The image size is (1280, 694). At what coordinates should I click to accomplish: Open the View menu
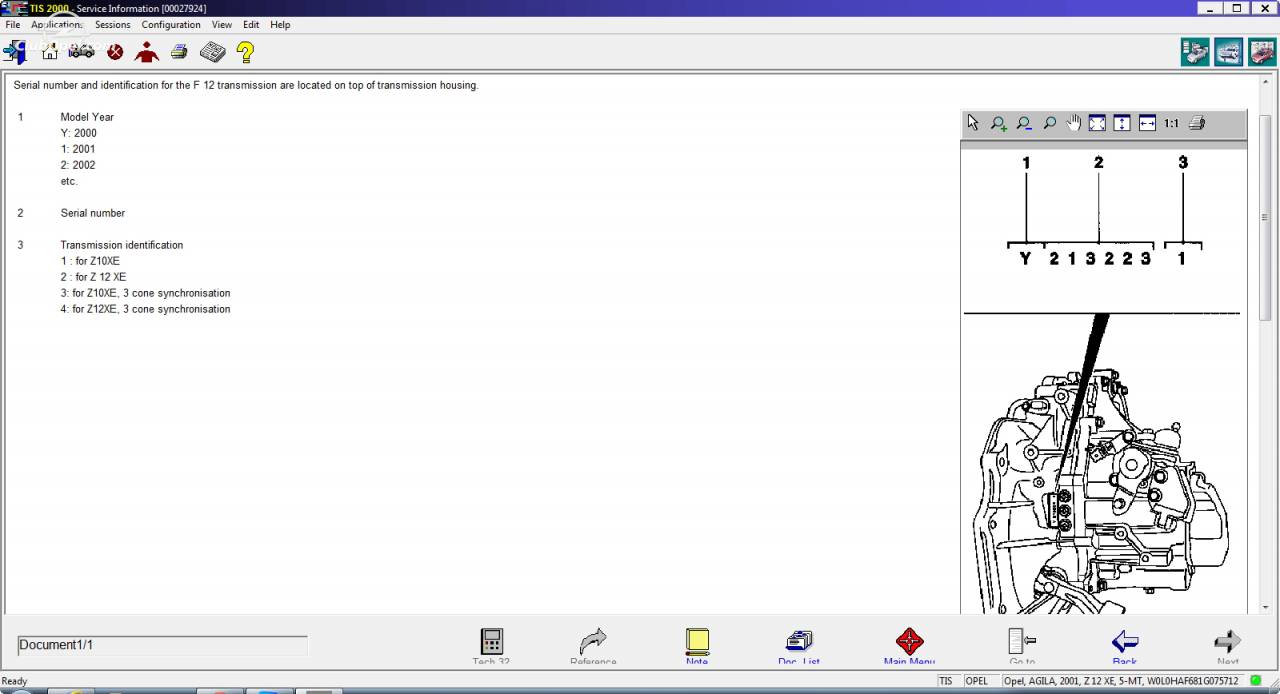[x=222, y=25]
